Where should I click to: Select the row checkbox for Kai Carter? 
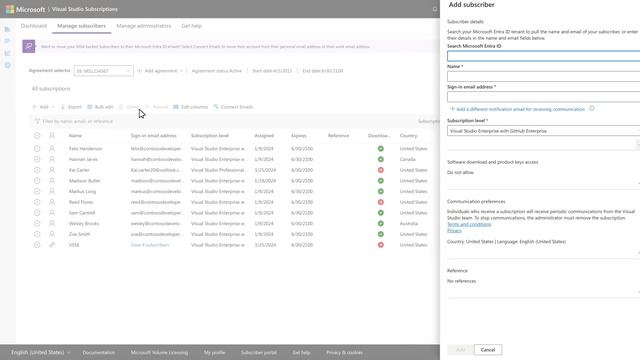click(37, 170)
